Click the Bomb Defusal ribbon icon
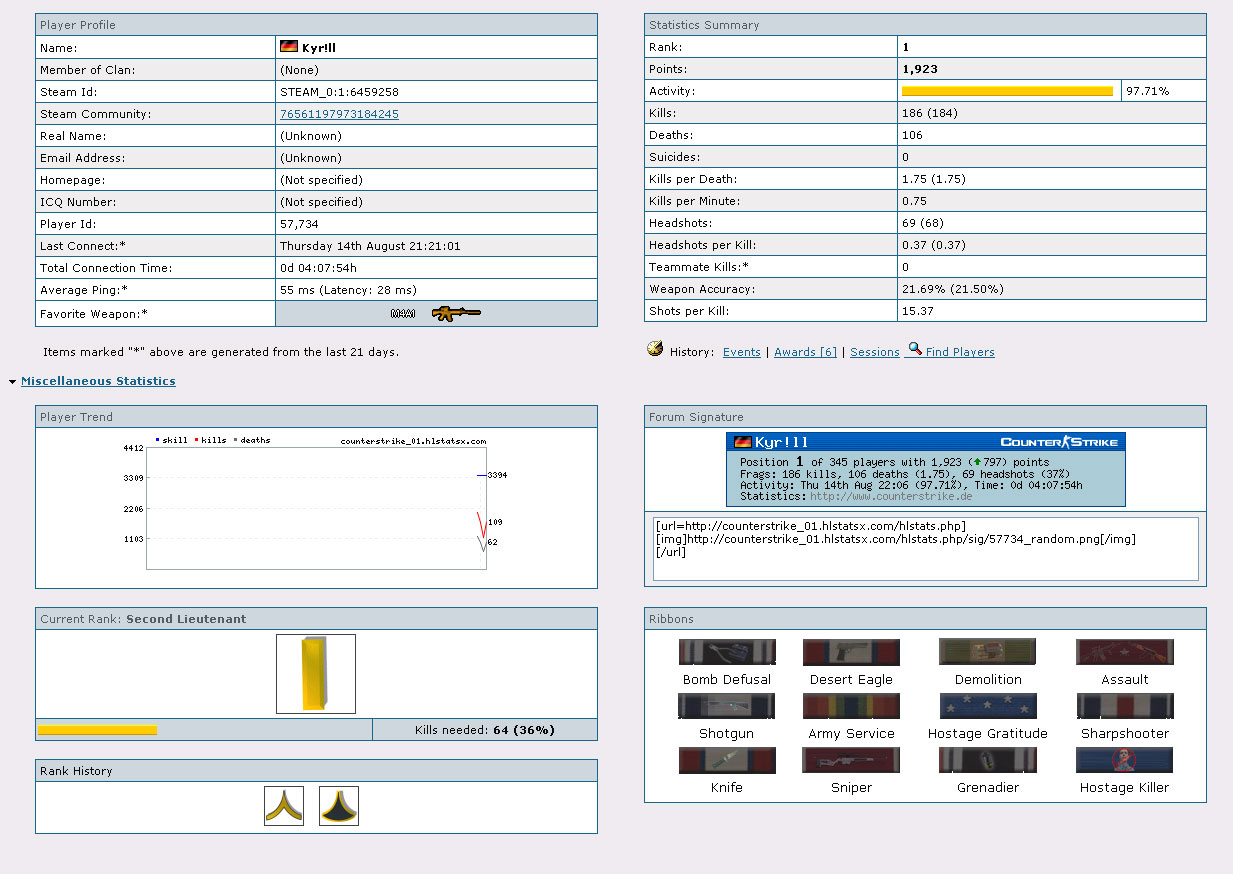The width and height of the screenshot is (1233, 874). pos(726,653)
